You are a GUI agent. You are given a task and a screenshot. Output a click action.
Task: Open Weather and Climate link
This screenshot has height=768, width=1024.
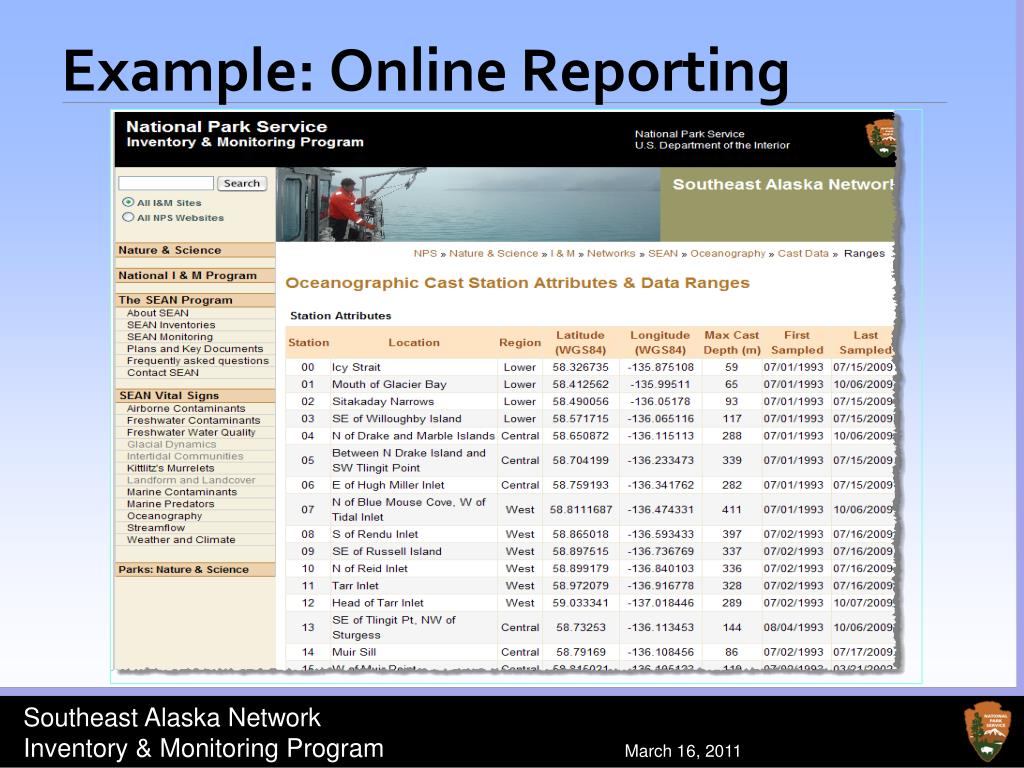point(181,539)
